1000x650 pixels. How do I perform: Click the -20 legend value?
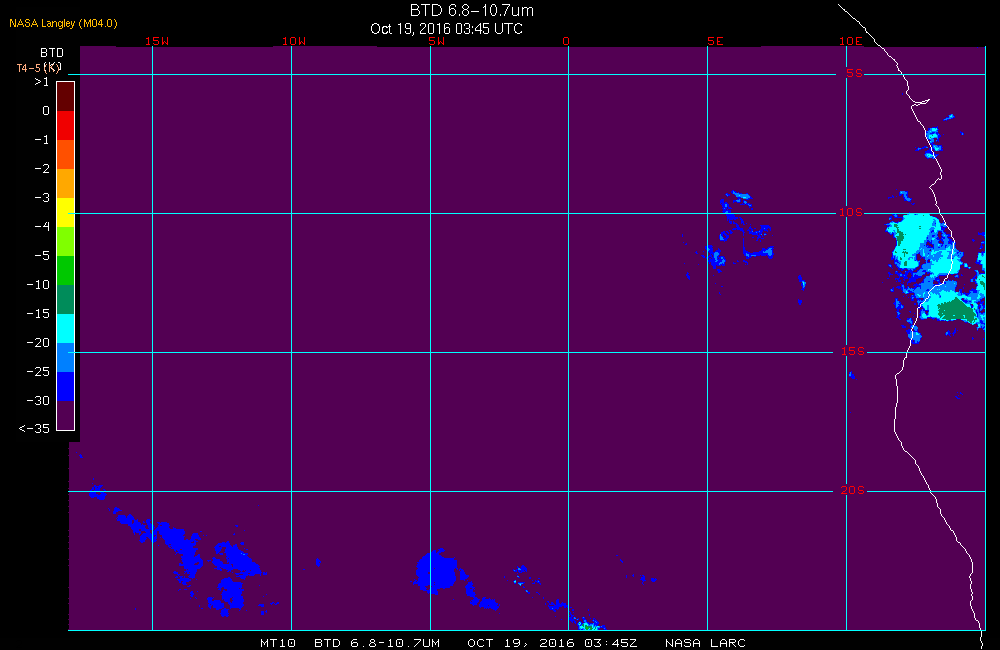(38, 343)
